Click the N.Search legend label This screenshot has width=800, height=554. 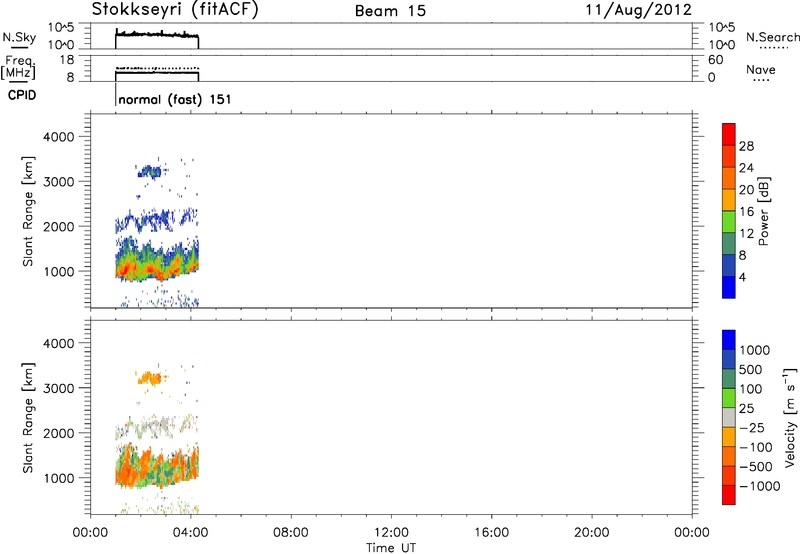772,37
